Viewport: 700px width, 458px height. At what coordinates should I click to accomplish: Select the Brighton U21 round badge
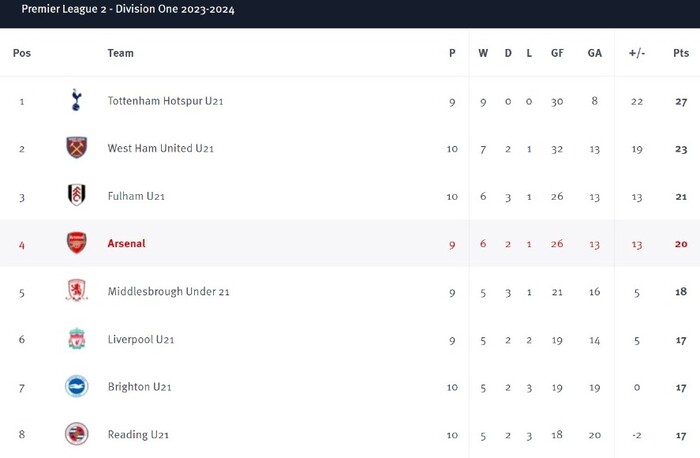point(76,387)
